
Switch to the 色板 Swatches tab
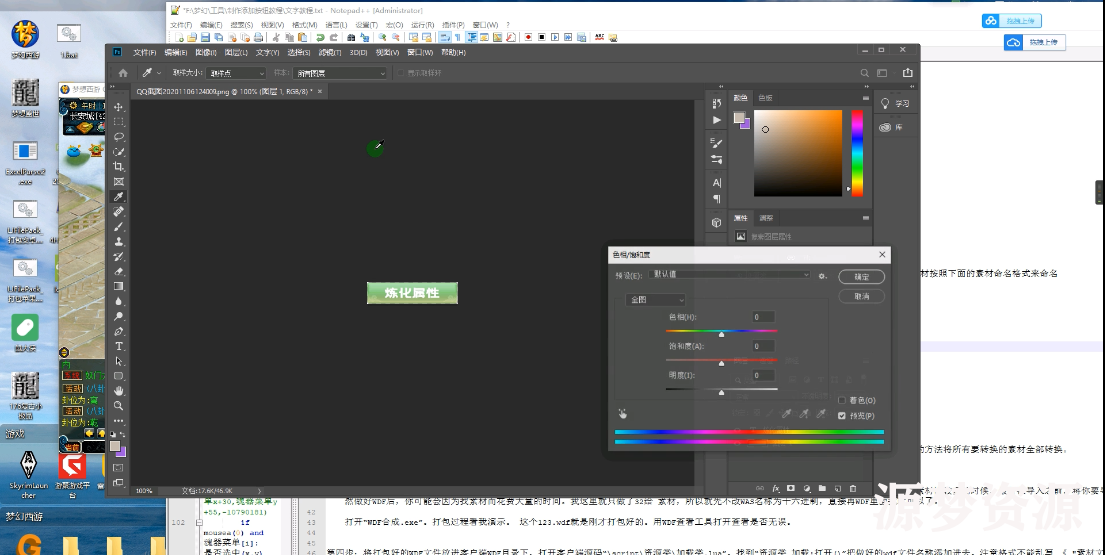765,98
